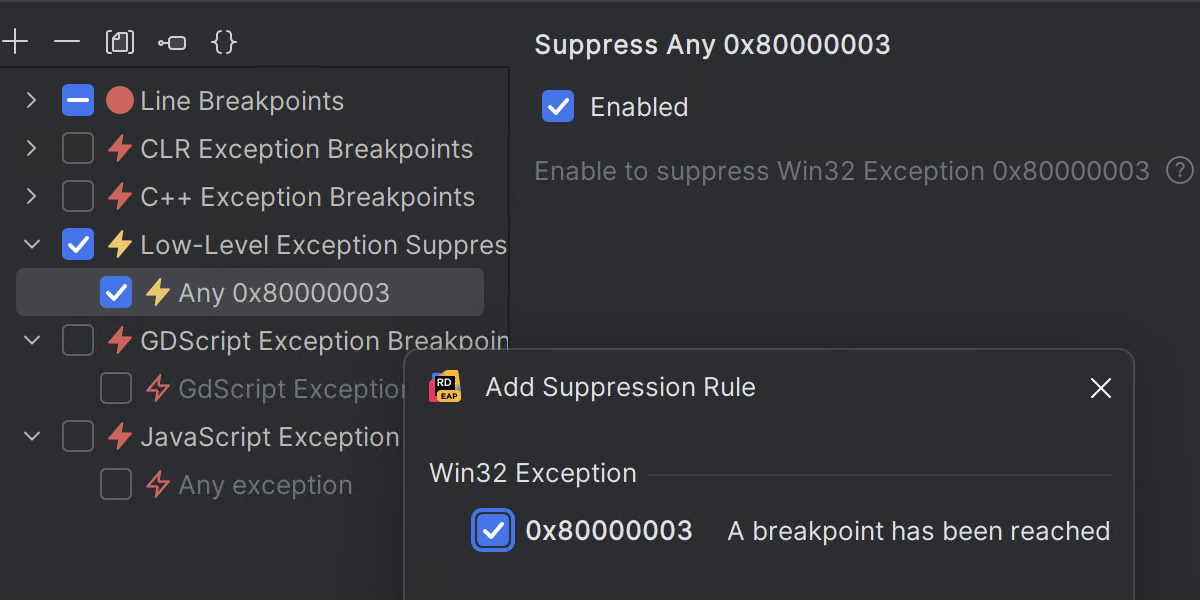The image size is (1200, 600).
Task: Click the red Line Breakpoints circle icon
Action: point(120,100)
